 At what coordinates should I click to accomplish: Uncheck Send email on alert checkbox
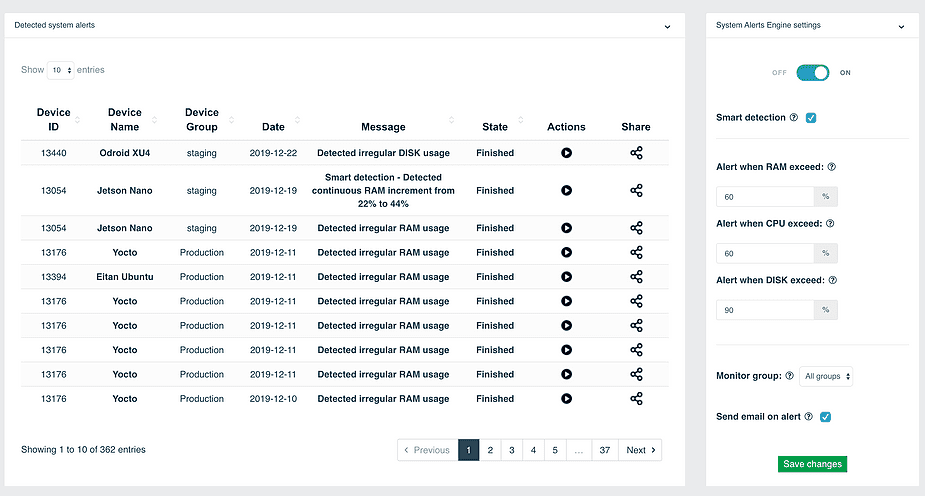(826, 417)
